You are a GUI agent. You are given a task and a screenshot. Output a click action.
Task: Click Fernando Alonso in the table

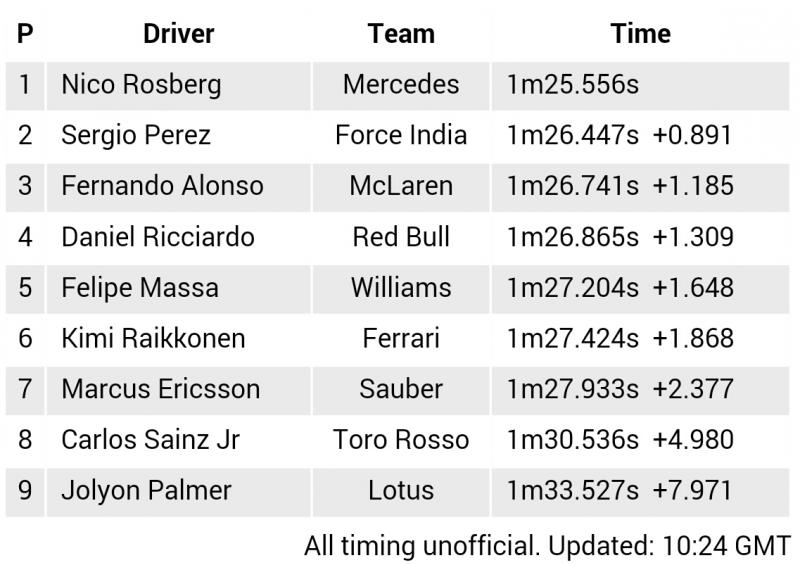coord(162,186)
